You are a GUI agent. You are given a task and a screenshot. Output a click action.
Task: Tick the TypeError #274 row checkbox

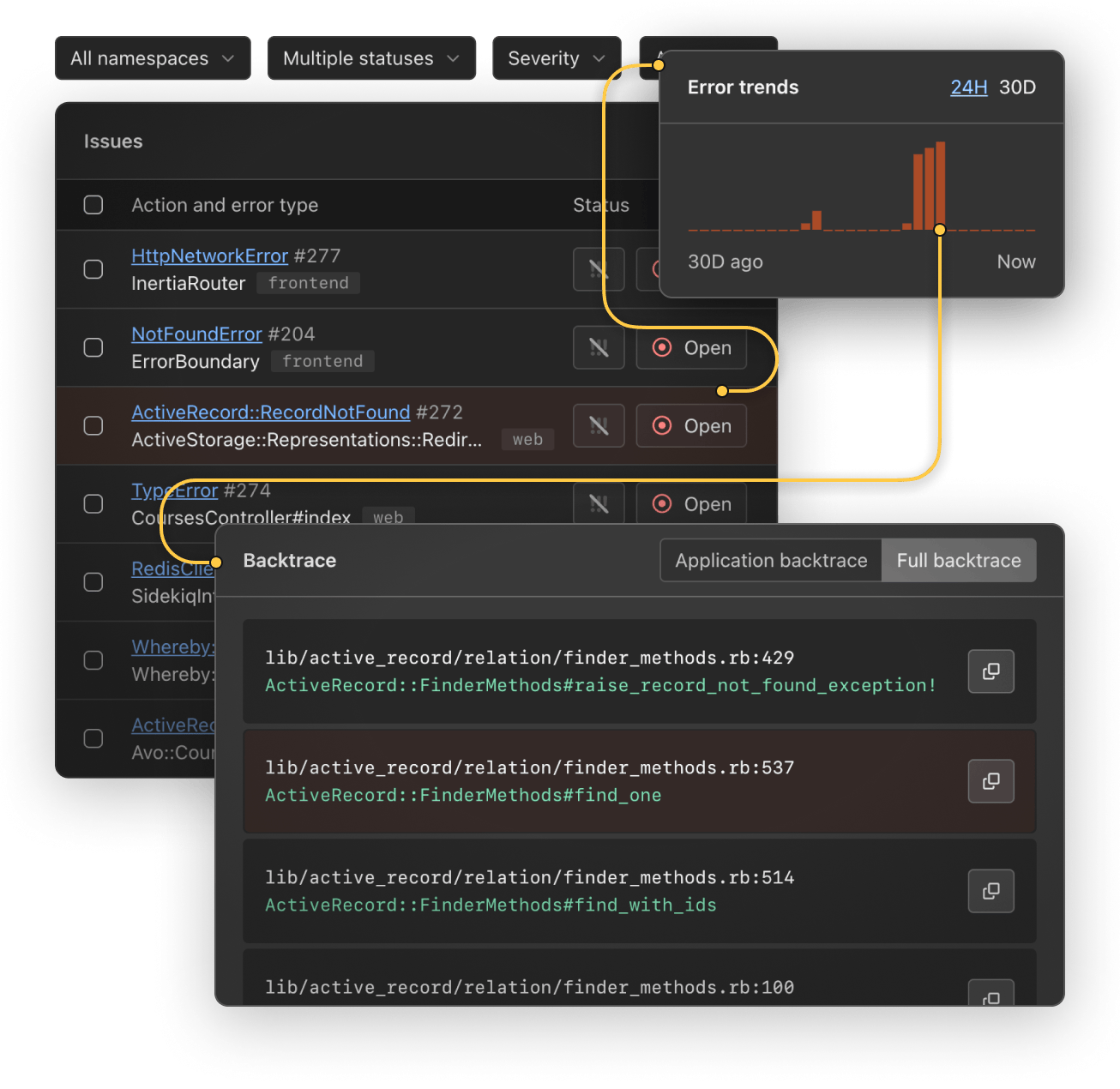coord(93,503)
